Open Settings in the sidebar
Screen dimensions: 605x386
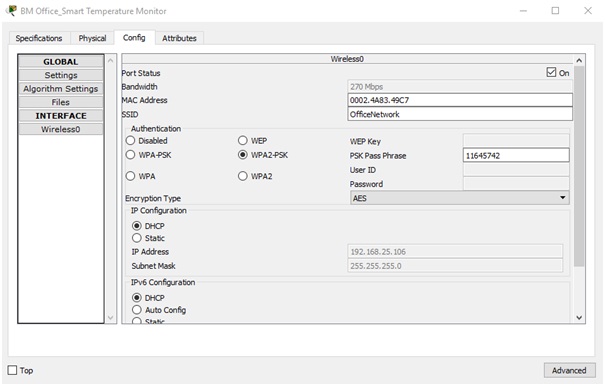(x=61, y=75)
